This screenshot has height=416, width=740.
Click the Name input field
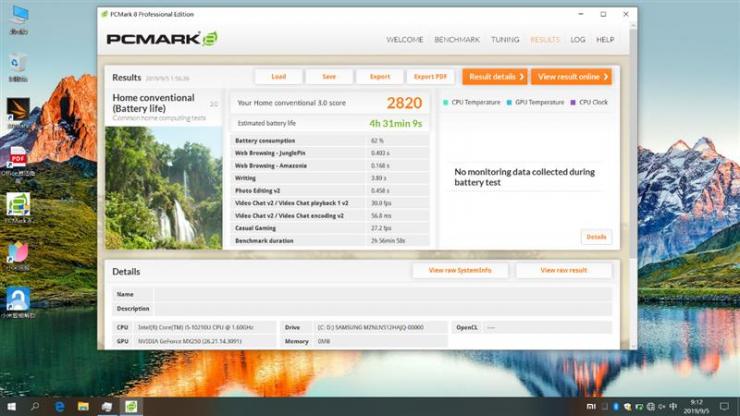(x=383, y=294)
